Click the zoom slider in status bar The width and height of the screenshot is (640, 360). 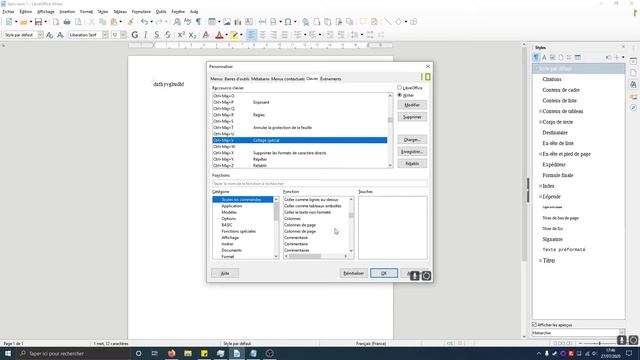(x=599, y=344)
